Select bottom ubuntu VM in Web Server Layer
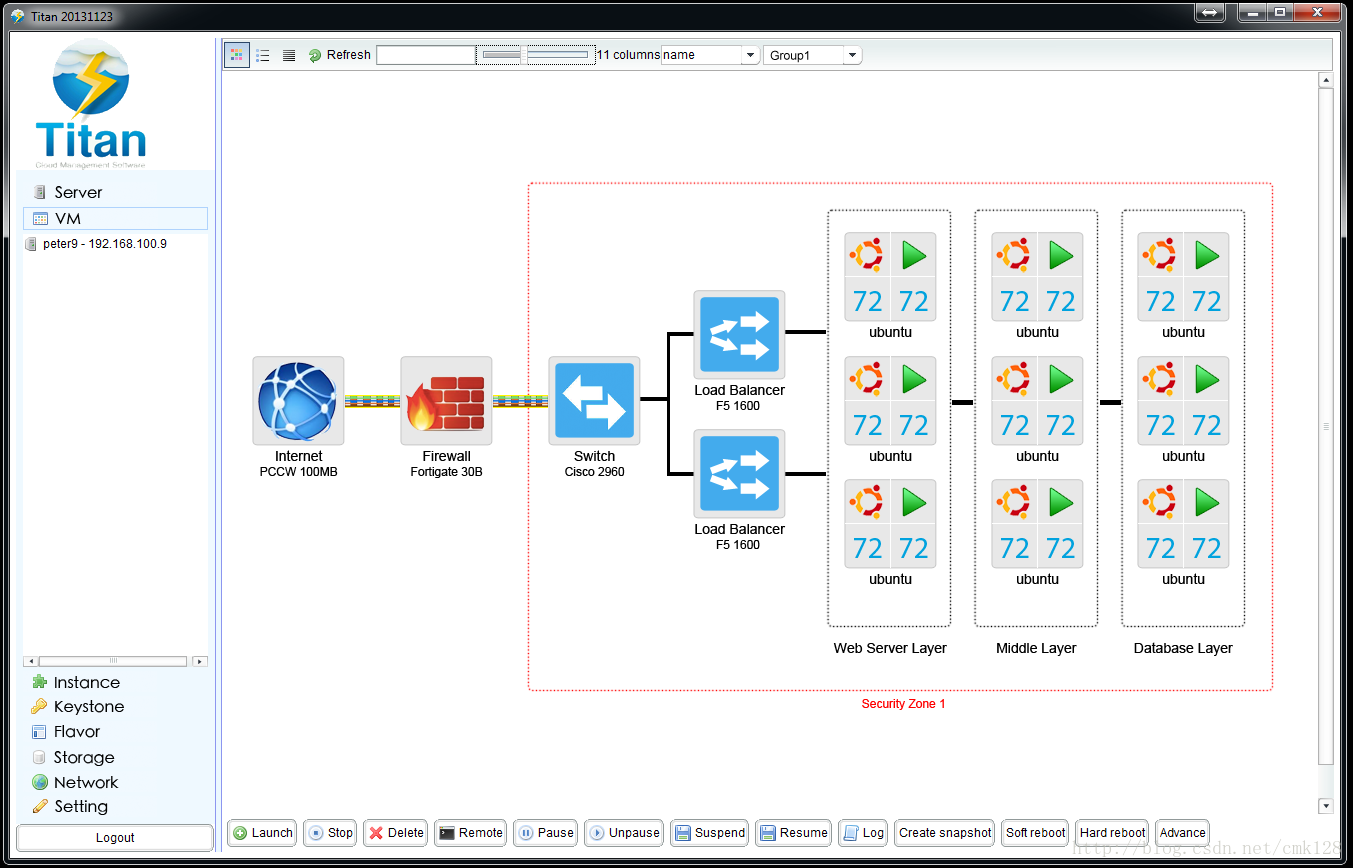 click(x=890, y=524)
